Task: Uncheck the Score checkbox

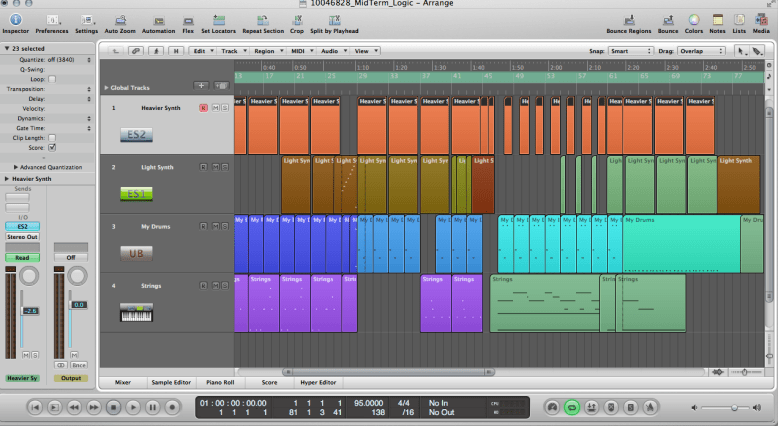Action: [x=52, y=147]
